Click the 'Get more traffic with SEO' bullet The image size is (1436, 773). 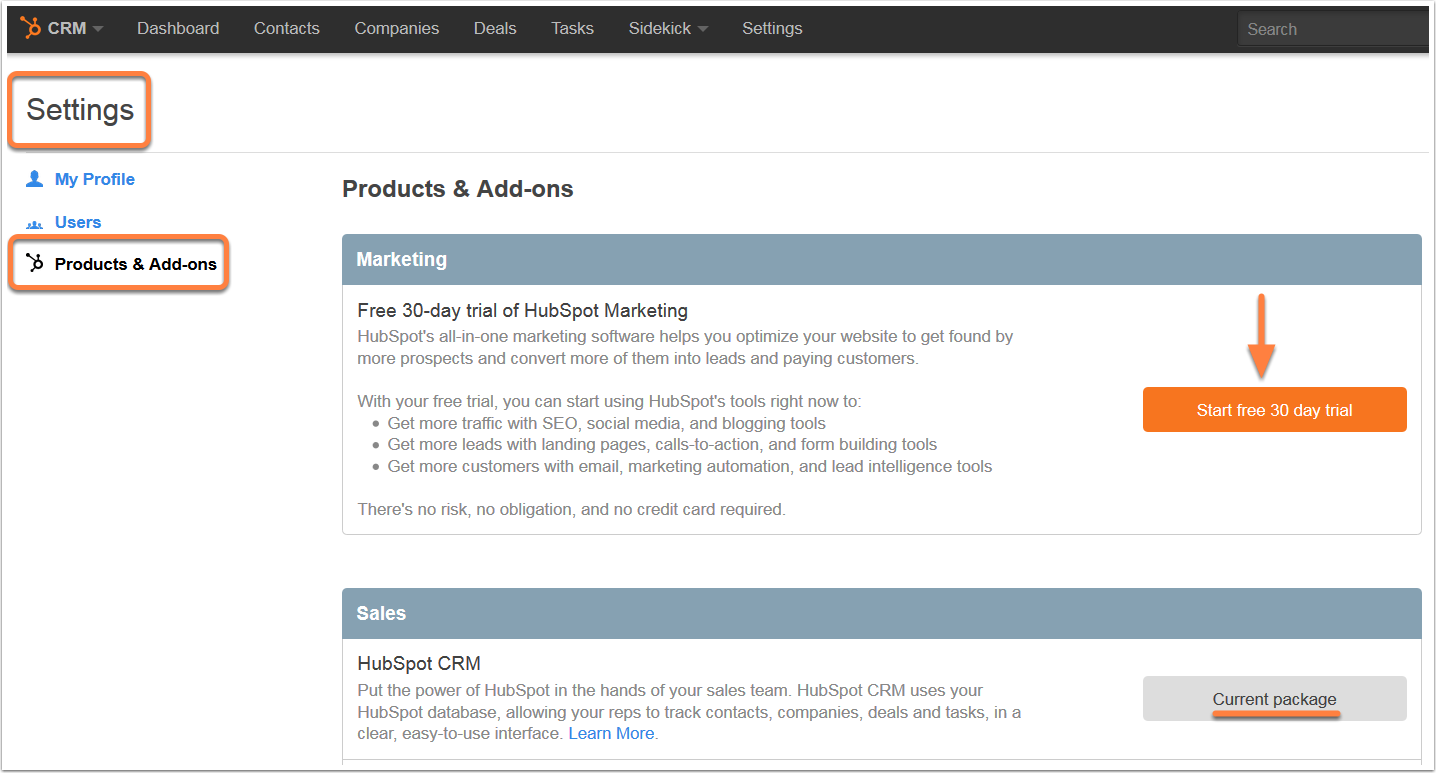point(606,423)
